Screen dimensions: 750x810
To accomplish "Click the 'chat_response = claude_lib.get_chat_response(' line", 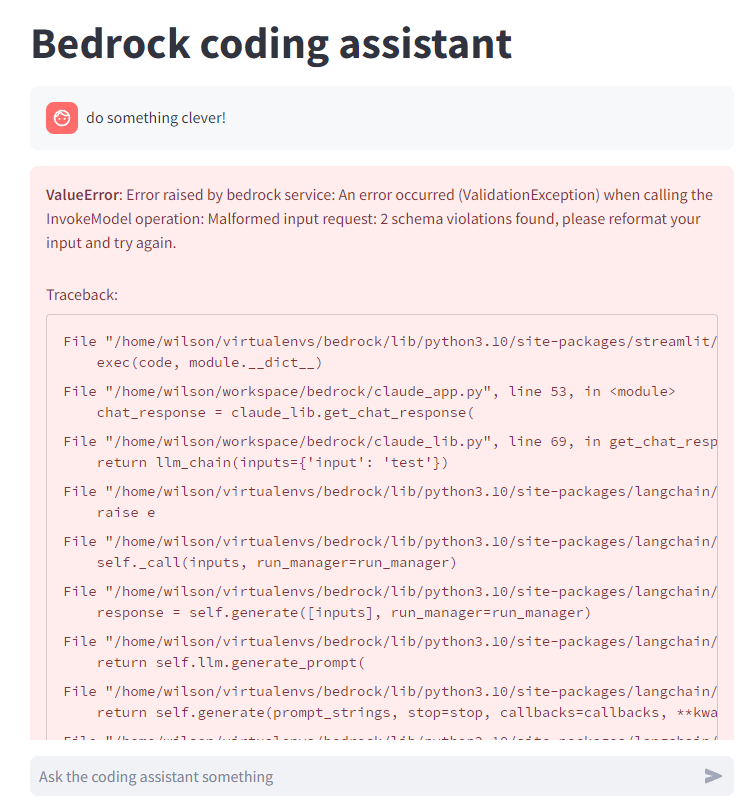I will (x=284, y=412).
